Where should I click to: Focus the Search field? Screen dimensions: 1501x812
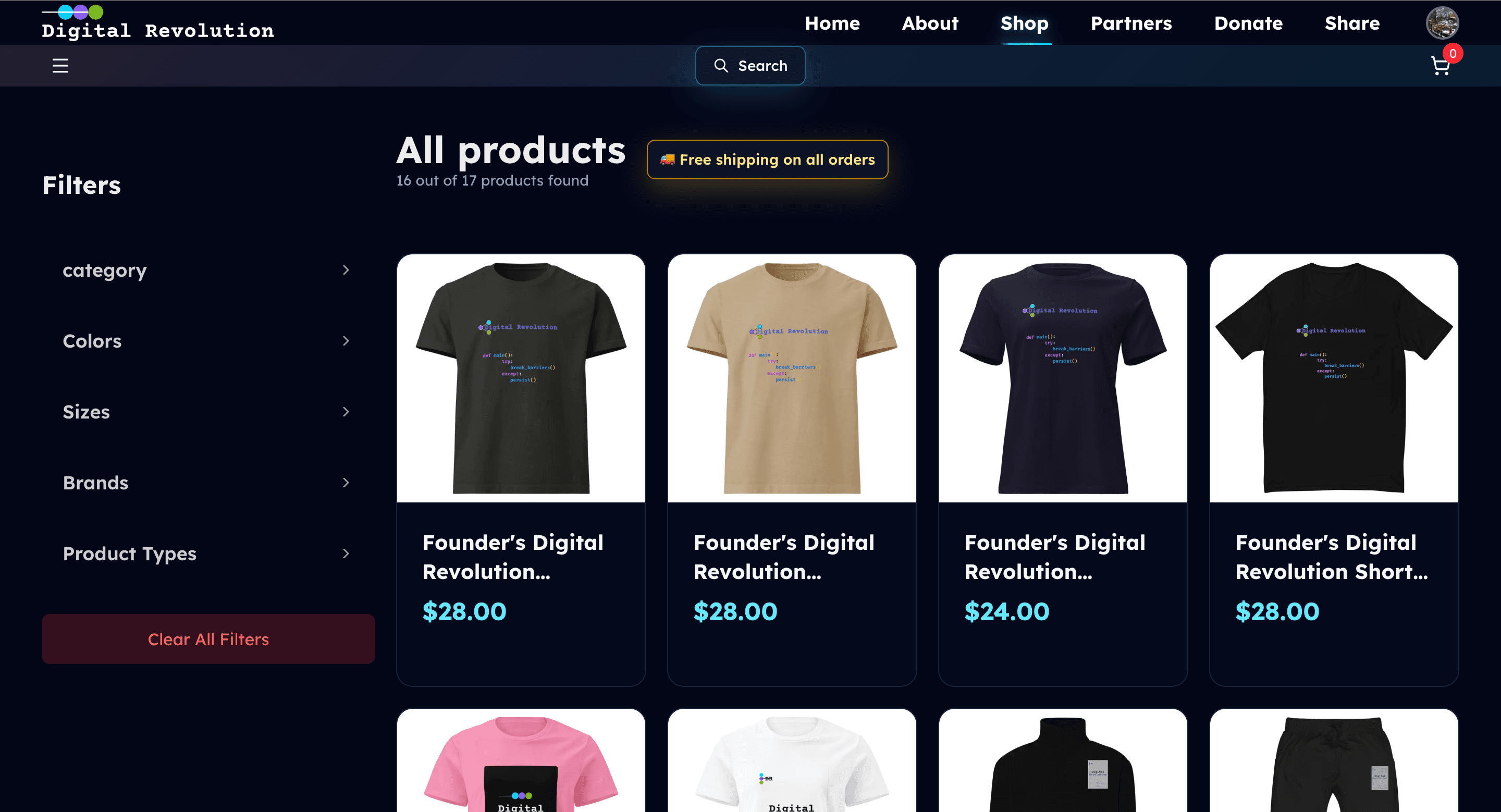click(x=750, y=65)
